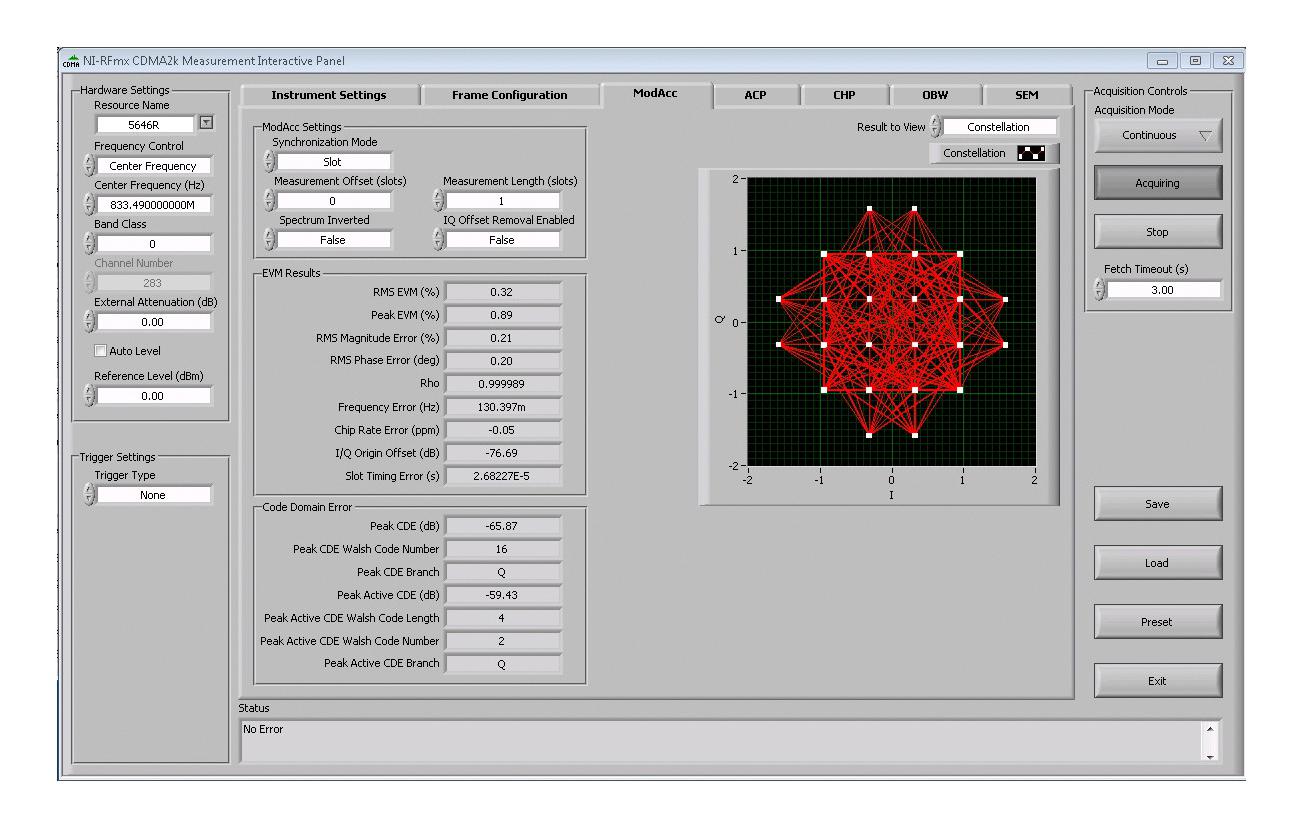Click the Constellation legend label
The width and height of the screenshot is (1294, 828).
974,154
